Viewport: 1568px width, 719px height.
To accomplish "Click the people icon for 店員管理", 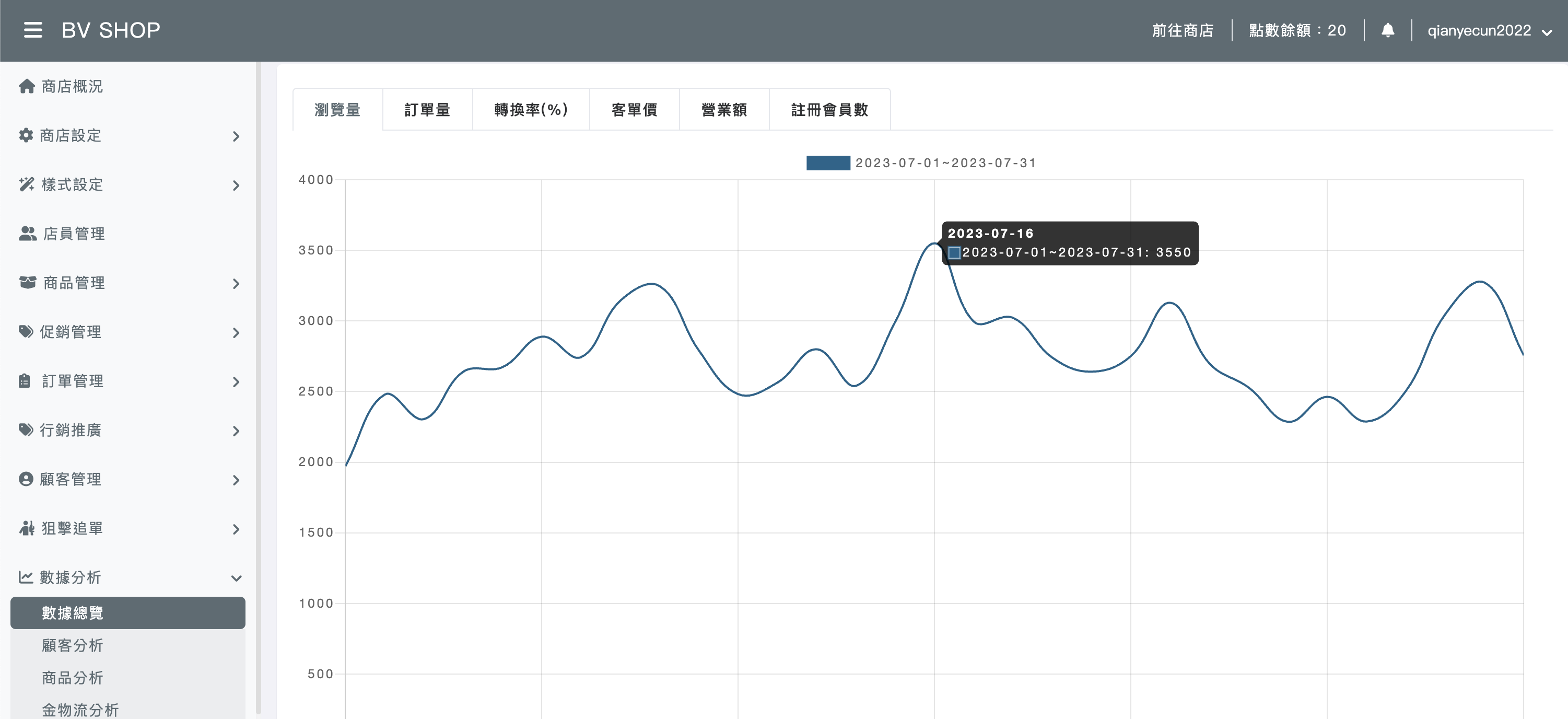I will (27, 234).
